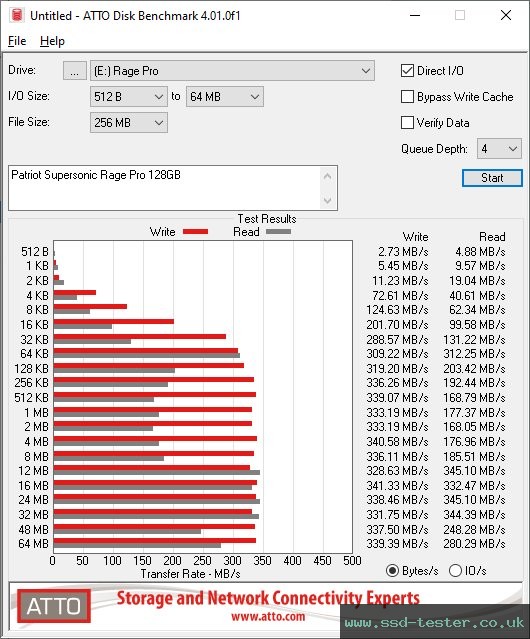The height and width of the screenshot is (639, 530).
Task: Click the 339.39 MB/s write value
Action: tap(397, 544)
